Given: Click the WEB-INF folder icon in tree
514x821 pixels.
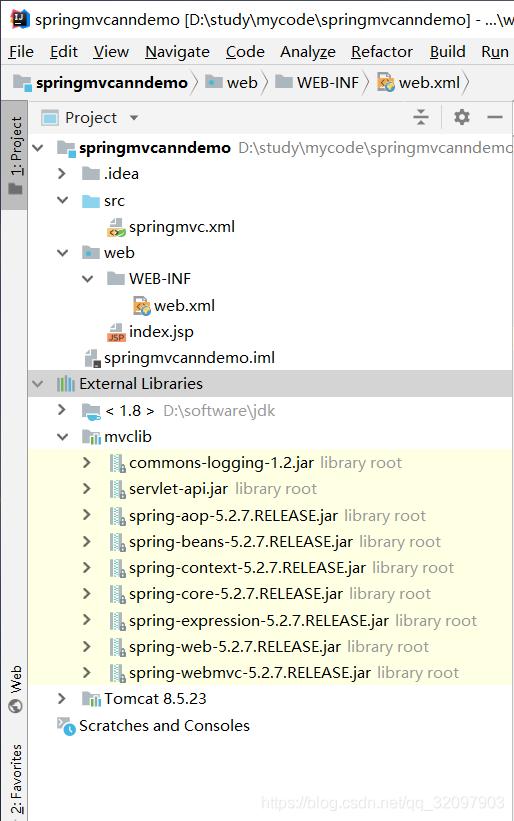Looking at the screenshot, I should click(x=116, y=279).
